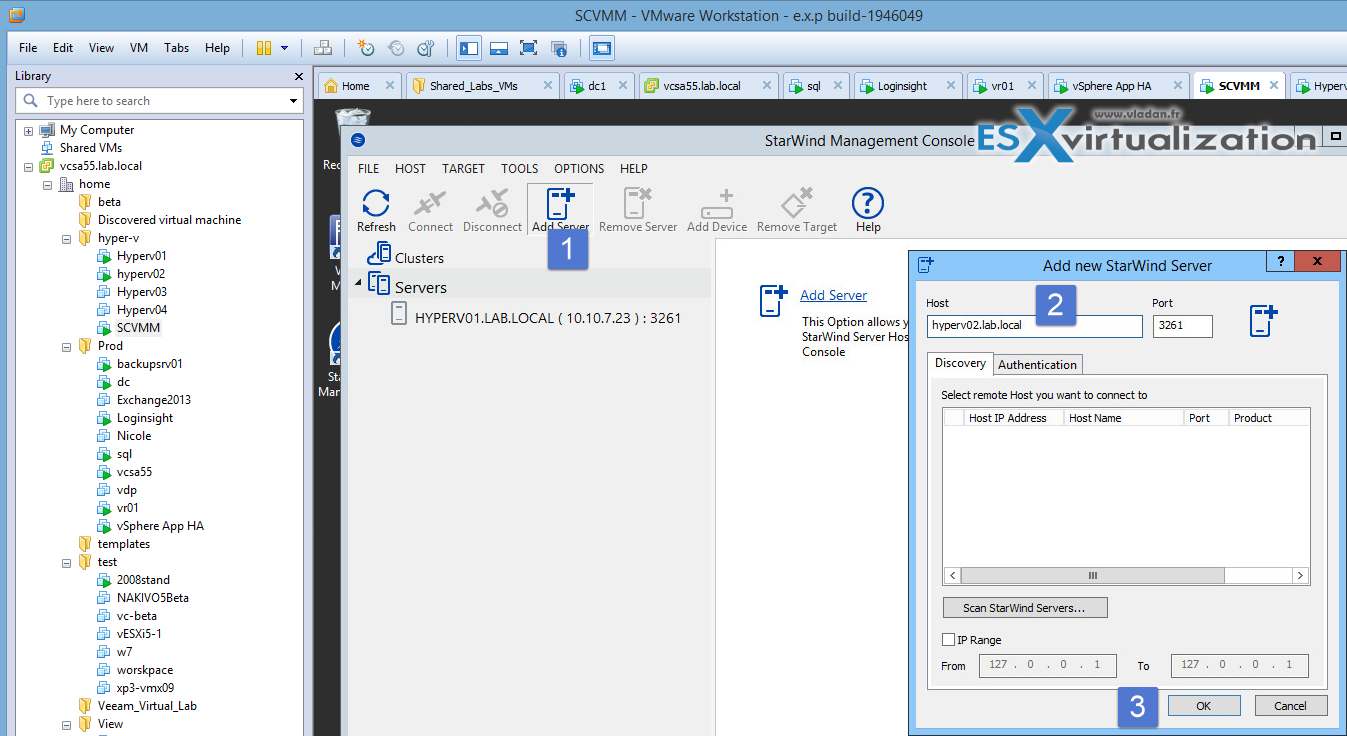Collapse the Servers node in StarWind
The image size is (1347, 736).
[358, 284]
